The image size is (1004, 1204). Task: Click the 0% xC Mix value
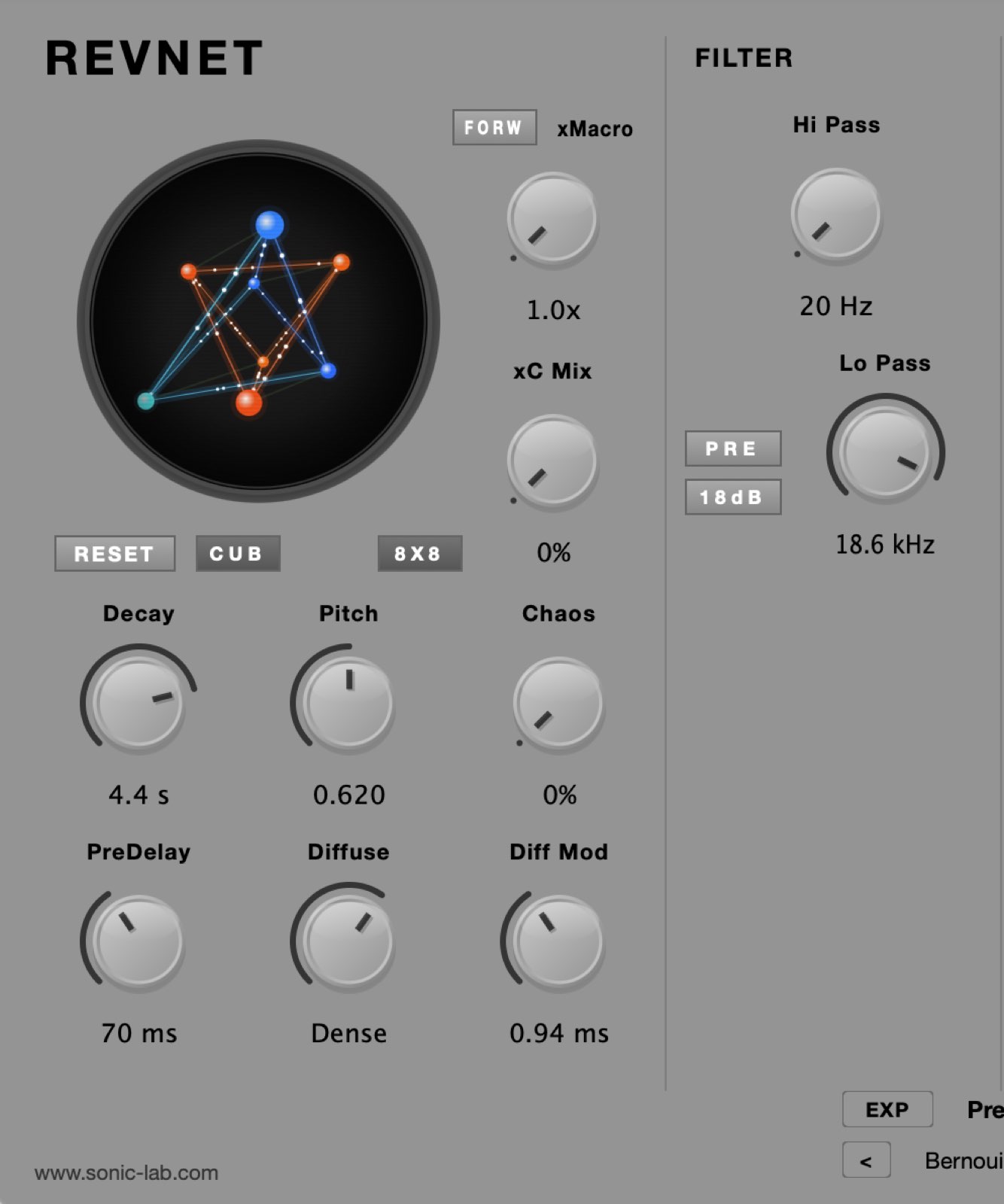point(553,553)
